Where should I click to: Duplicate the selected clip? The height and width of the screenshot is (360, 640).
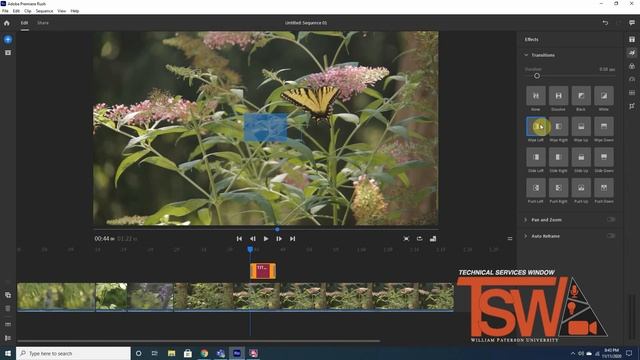[x=8, y=295]
